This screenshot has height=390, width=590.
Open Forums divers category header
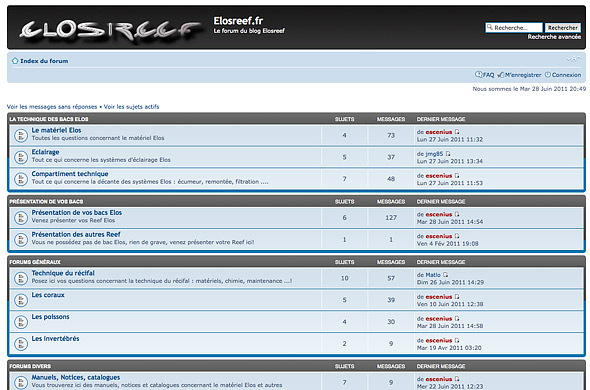[x=30, y=366]
